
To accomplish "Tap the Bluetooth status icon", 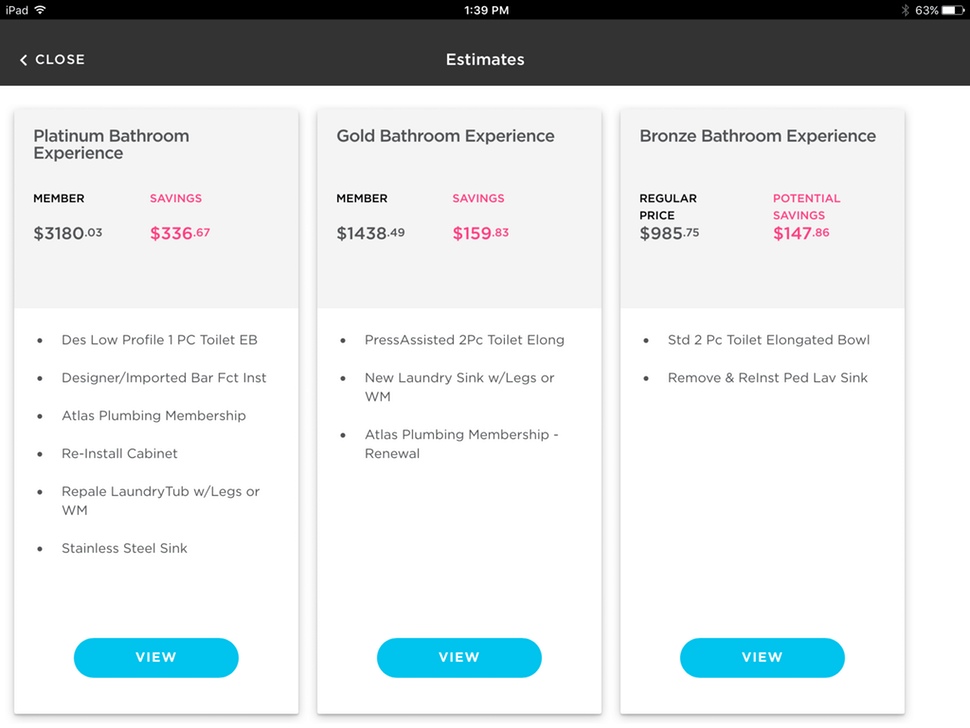I will pos(904,10).
